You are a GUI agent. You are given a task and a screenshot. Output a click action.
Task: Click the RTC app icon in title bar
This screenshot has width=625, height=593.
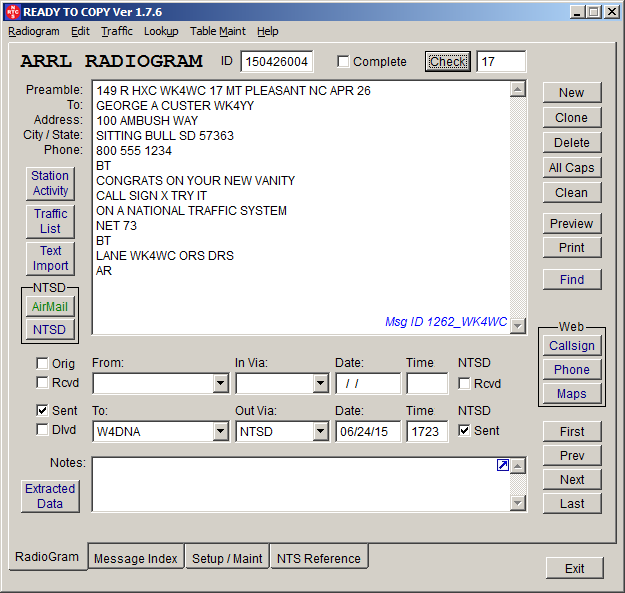pos(12,12)
